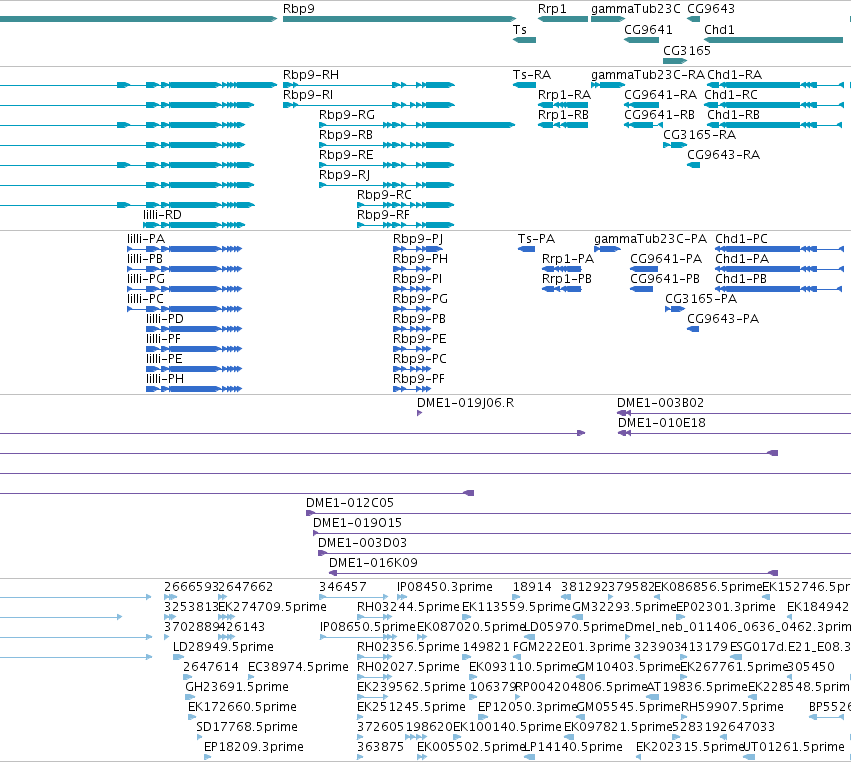
Task: Click transcript Rrp1-RB
Action: [x=563, y=115]
